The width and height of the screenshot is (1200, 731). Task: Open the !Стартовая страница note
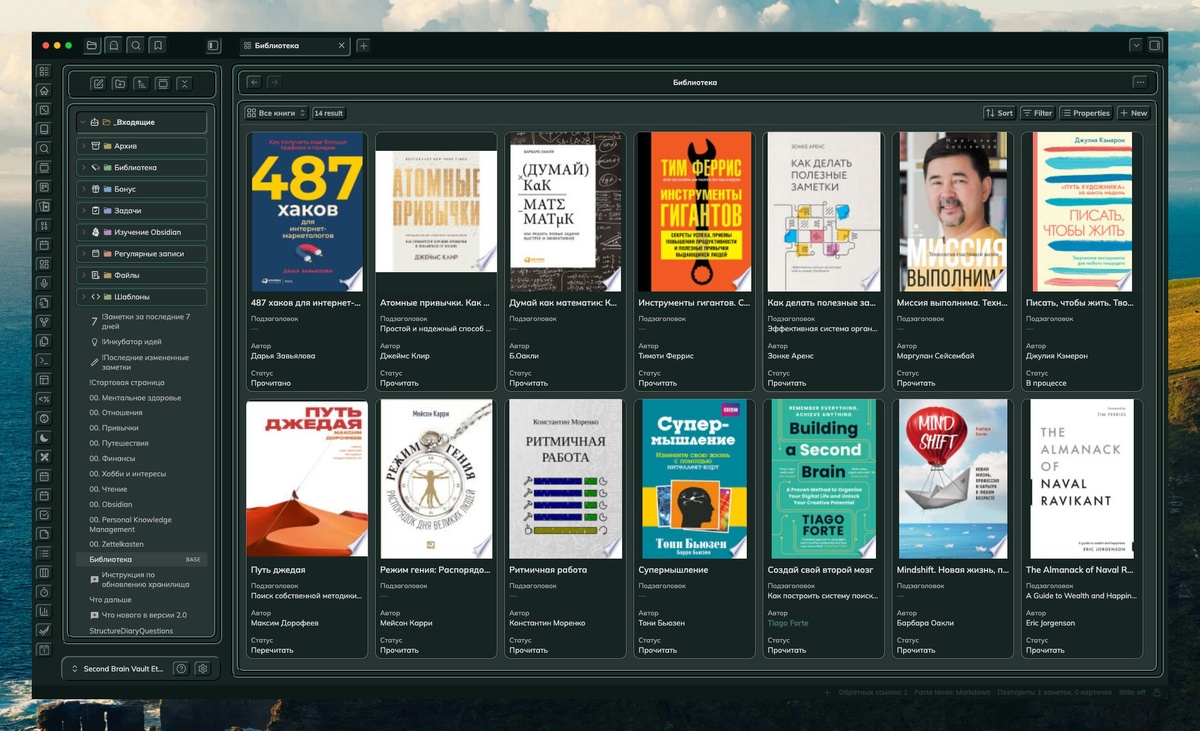point(127,382)
